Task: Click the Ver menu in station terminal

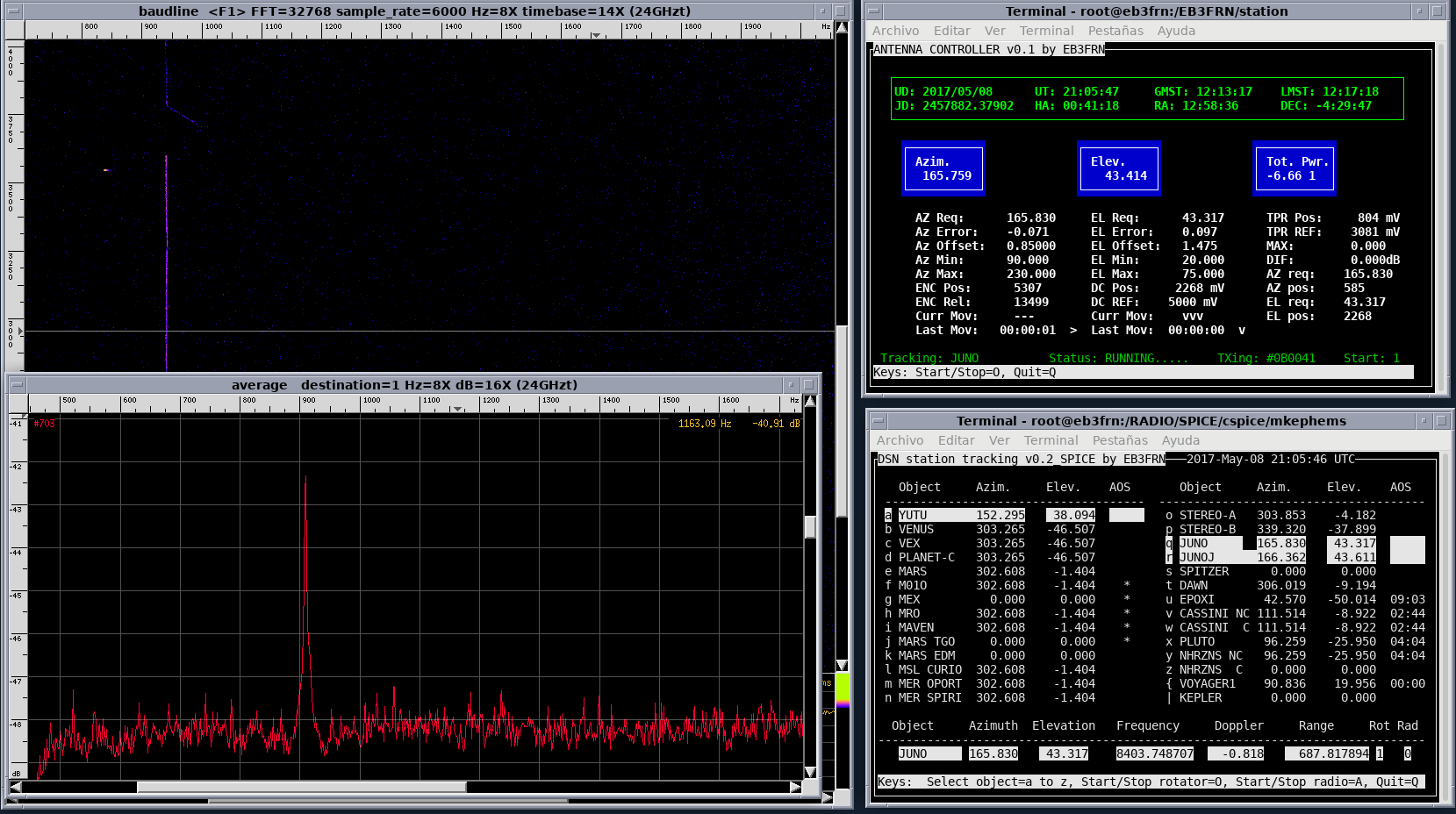Action: (x=994, y=31)
